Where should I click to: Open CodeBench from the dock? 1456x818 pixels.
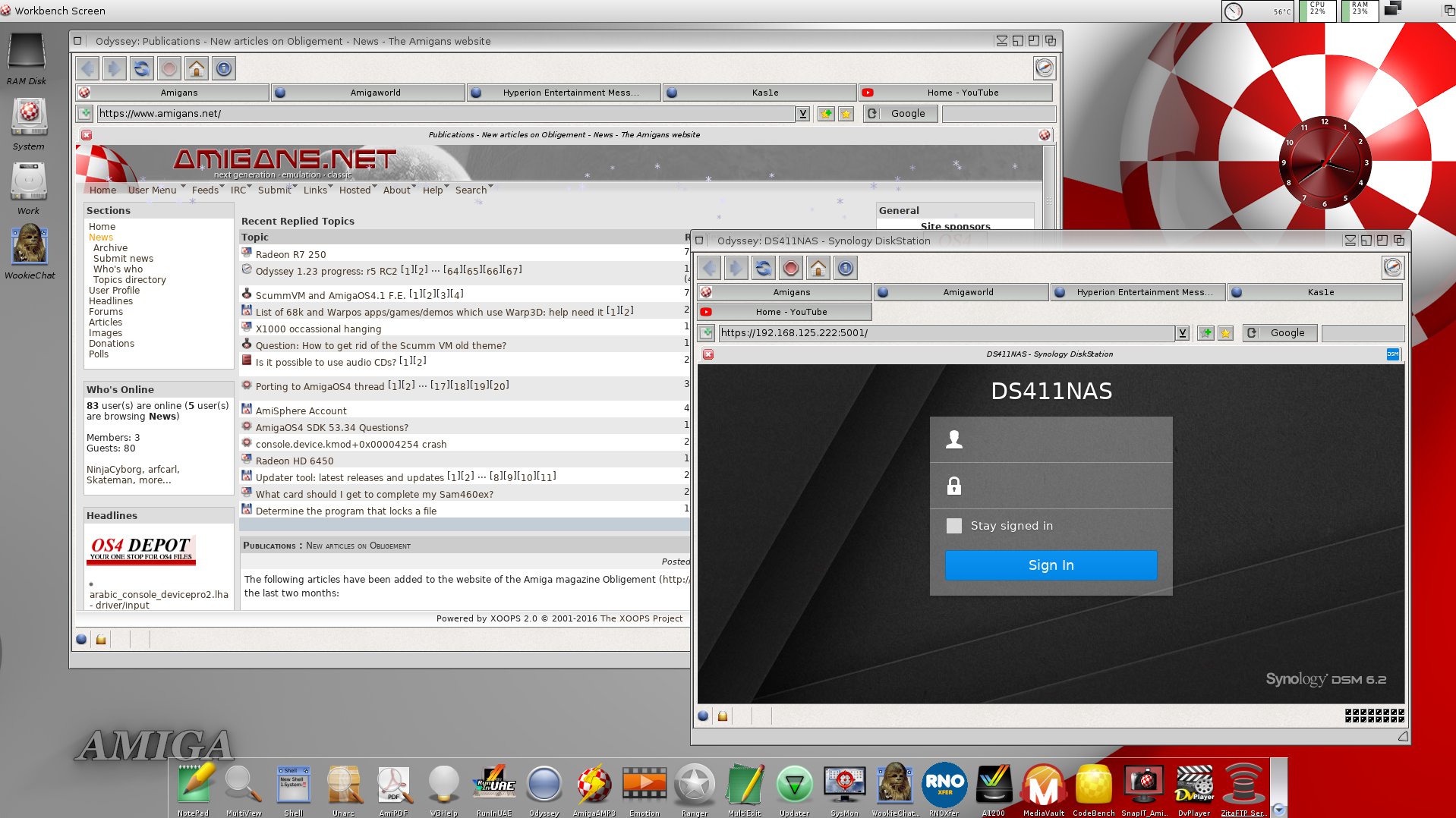click(x=1094, y=785)
